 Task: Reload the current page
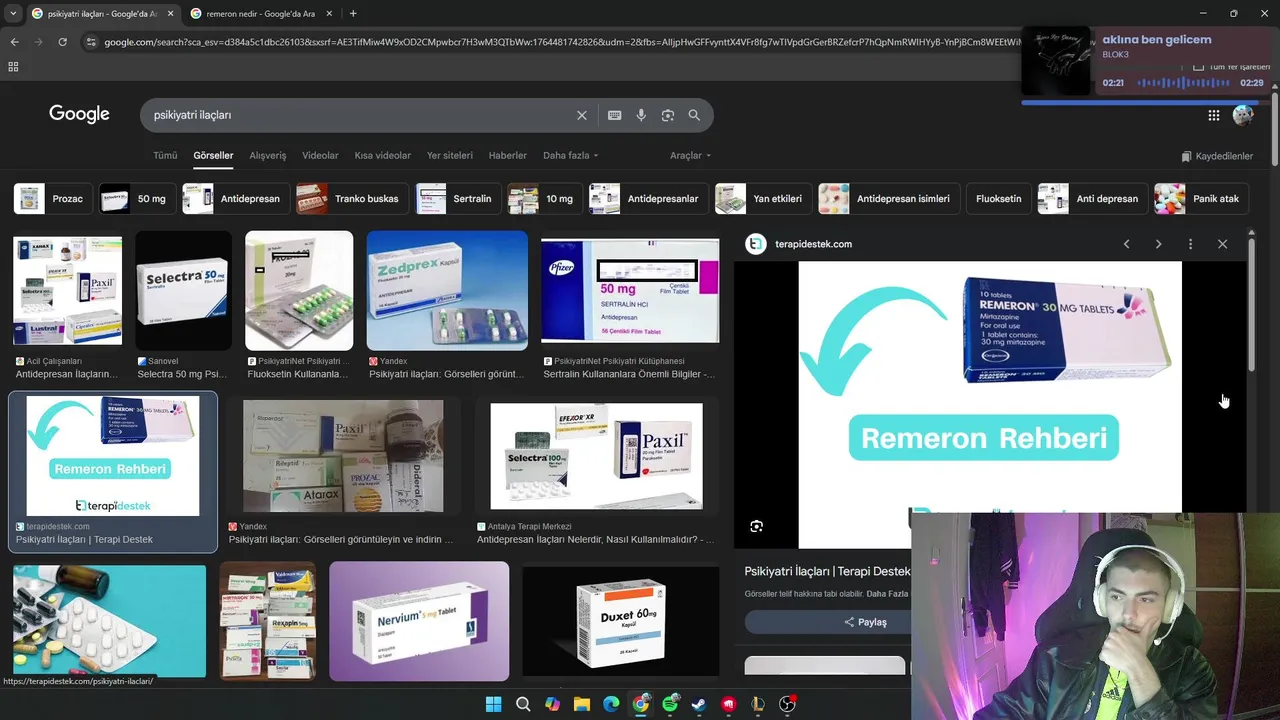pos(62,42)
